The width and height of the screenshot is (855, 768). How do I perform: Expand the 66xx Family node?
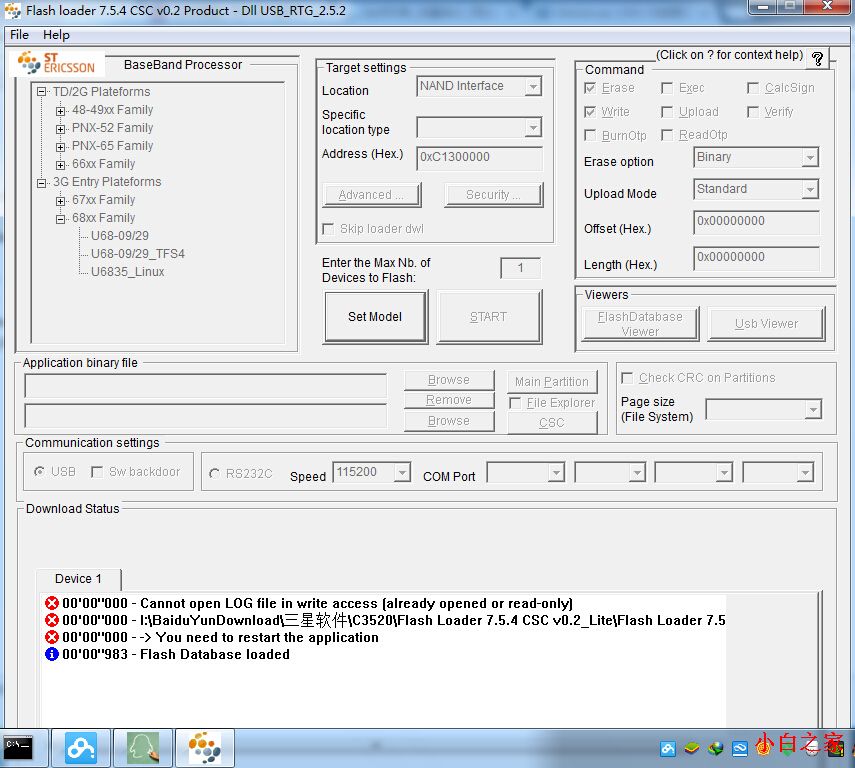coord(61,165)
